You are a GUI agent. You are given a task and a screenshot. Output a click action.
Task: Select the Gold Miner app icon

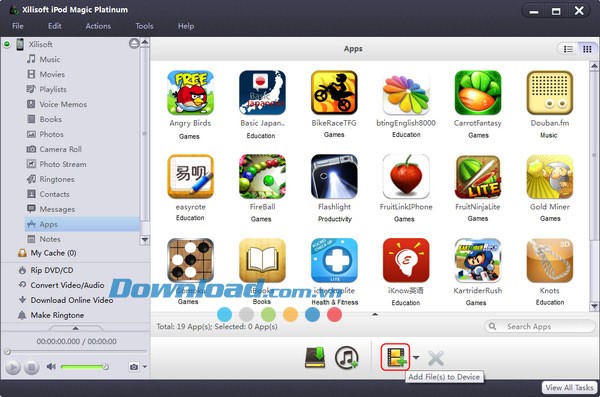(549, 176)
